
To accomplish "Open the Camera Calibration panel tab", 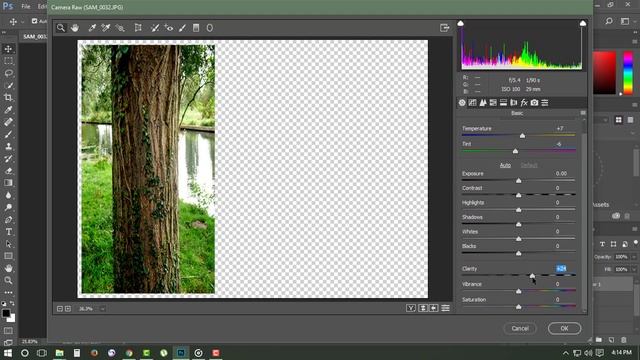I will point(534,103).
